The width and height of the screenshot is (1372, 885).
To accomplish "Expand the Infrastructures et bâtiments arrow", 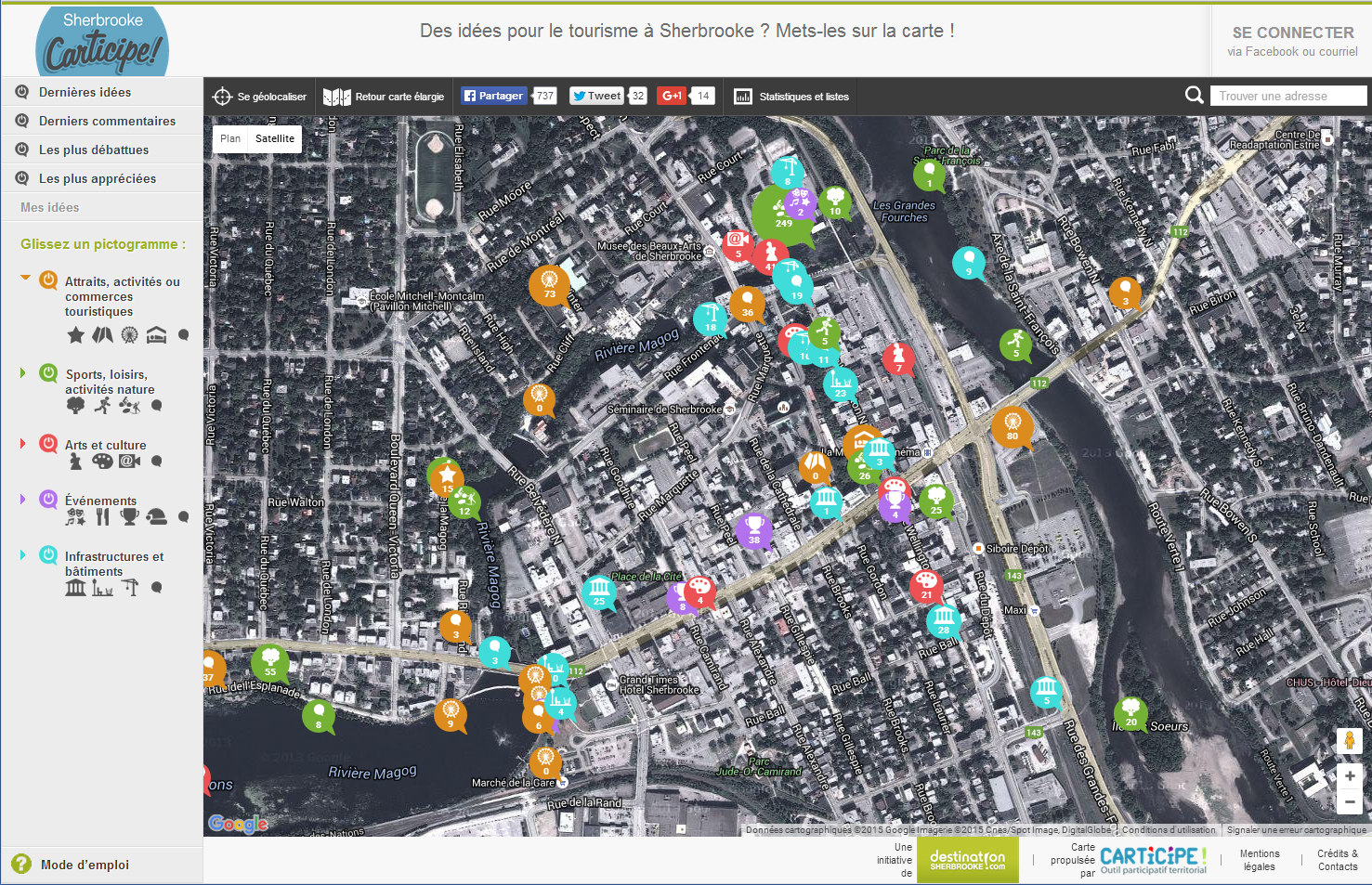I will click(23, 555).
